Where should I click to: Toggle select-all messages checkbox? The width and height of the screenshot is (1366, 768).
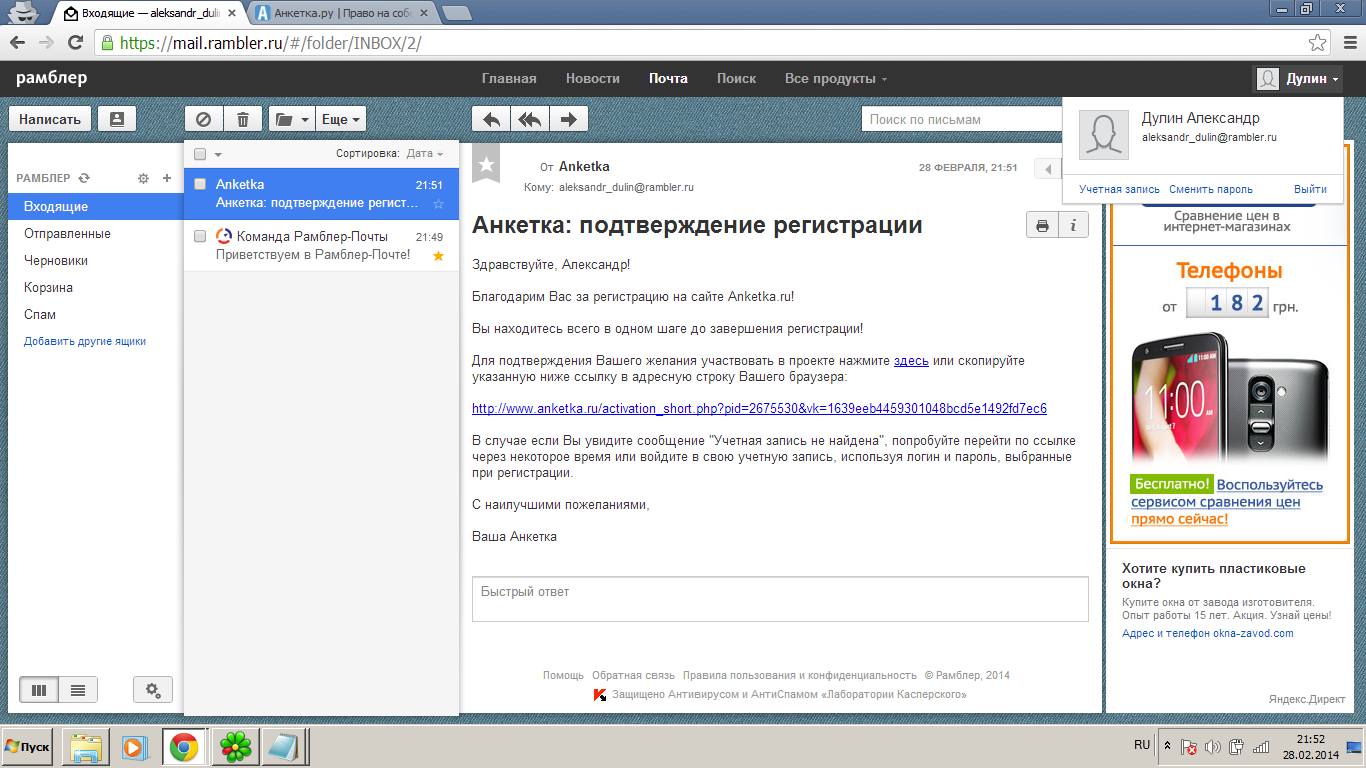pos(200,154)
